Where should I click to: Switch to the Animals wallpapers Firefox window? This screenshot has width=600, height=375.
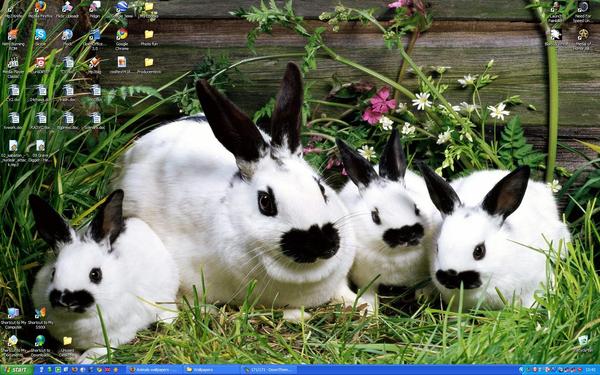(155, 370)
